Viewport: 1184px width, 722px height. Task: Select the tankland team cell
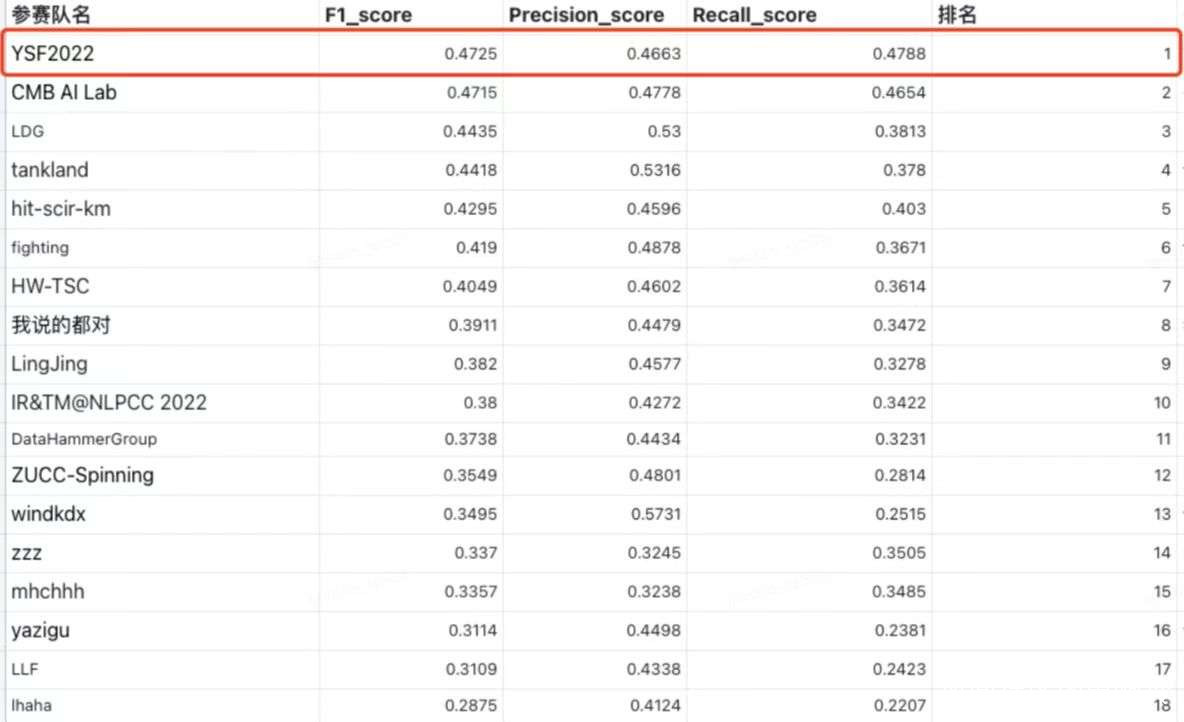pyautogui.click(x=50, y=170)
